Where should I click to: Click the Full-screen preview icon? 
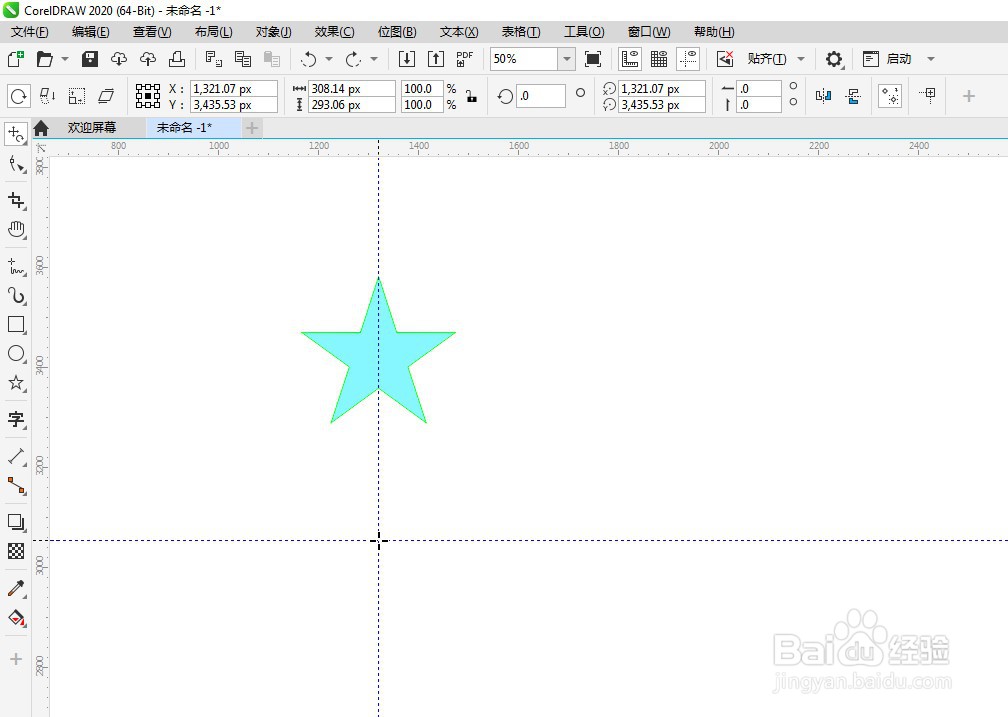593,59
